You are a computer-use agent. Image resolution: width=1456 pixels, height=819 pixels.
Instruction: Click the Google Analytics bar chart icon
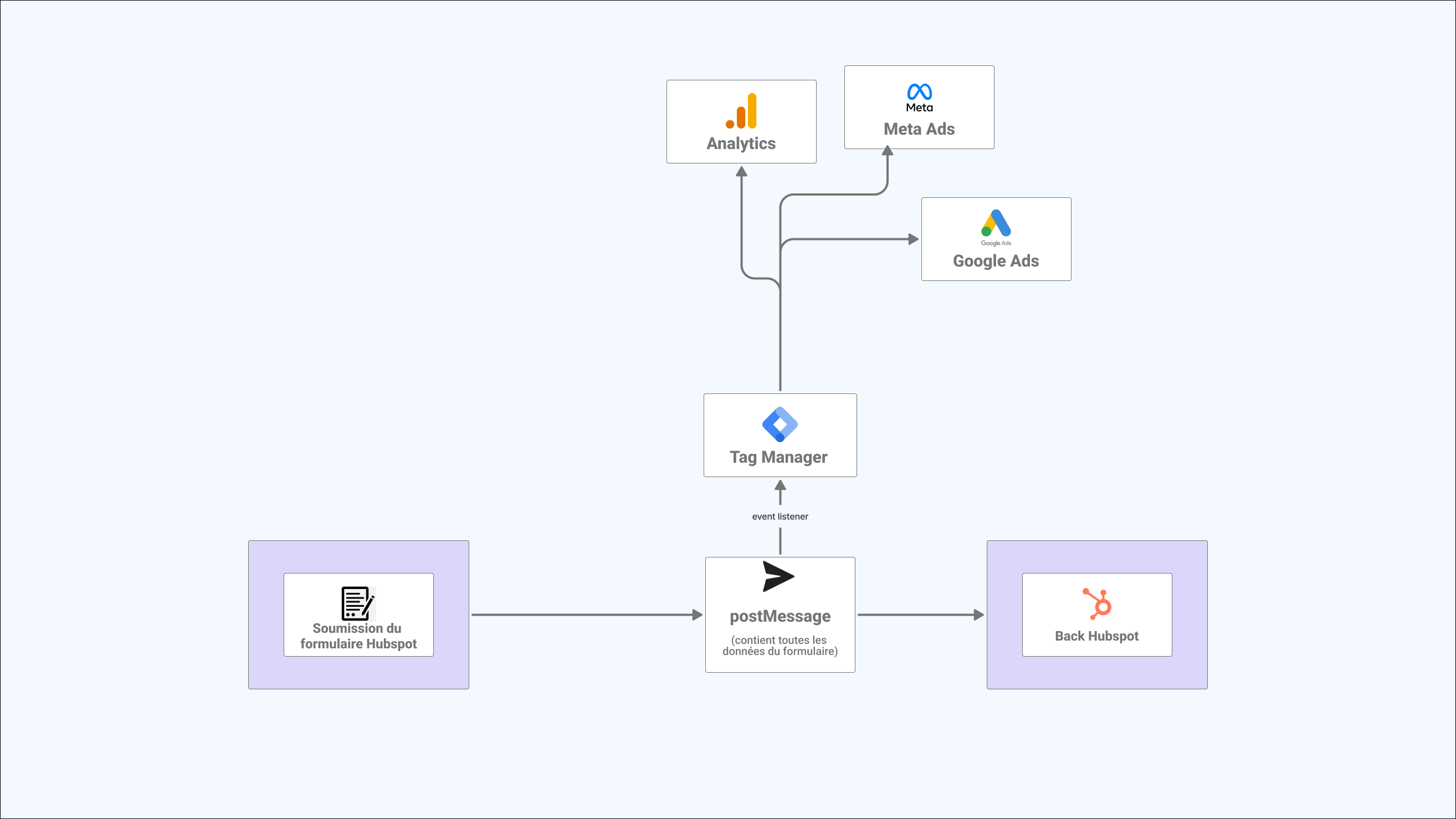click(741, 111)
